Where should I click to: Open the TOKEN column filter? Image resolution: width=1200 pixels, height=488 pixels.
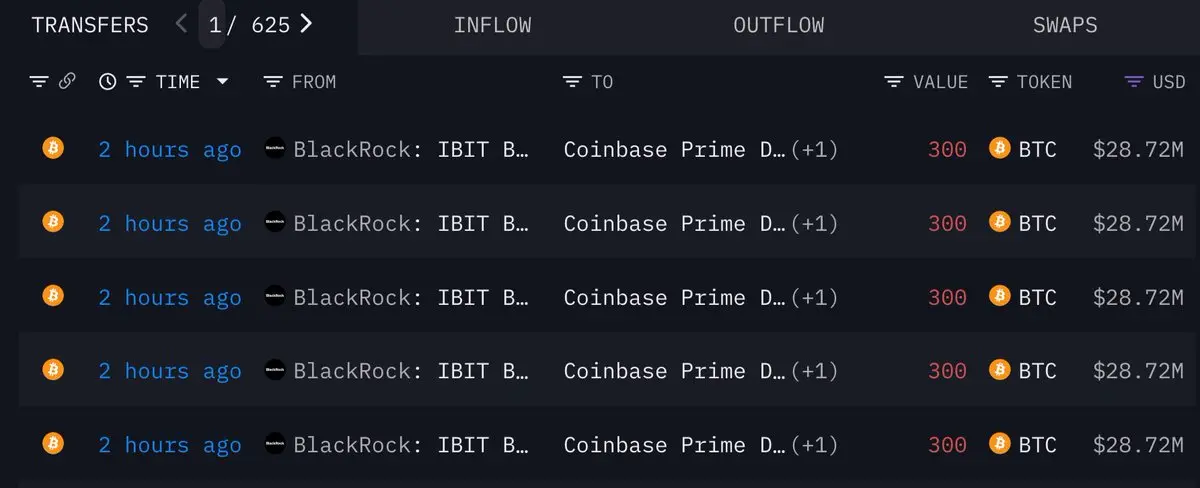[998, 82]
